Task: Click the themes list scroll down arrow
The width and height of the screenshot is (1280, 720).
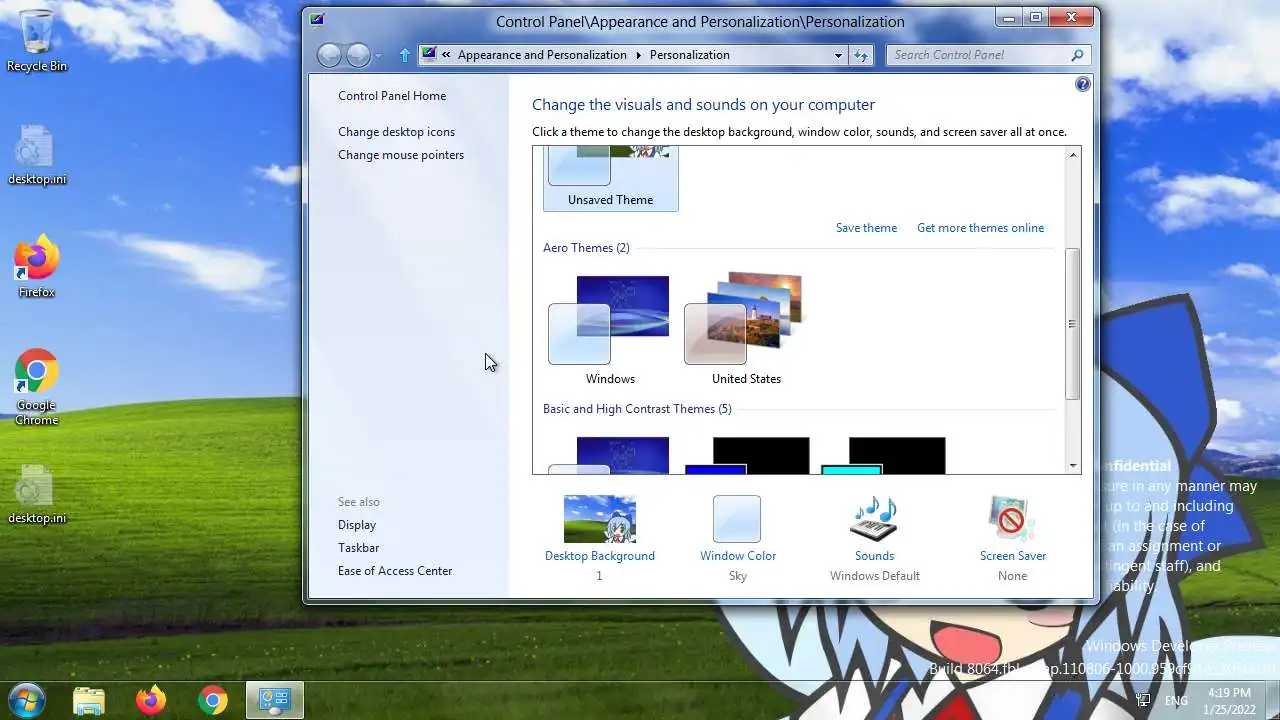Action: [x=1073, y=465]
